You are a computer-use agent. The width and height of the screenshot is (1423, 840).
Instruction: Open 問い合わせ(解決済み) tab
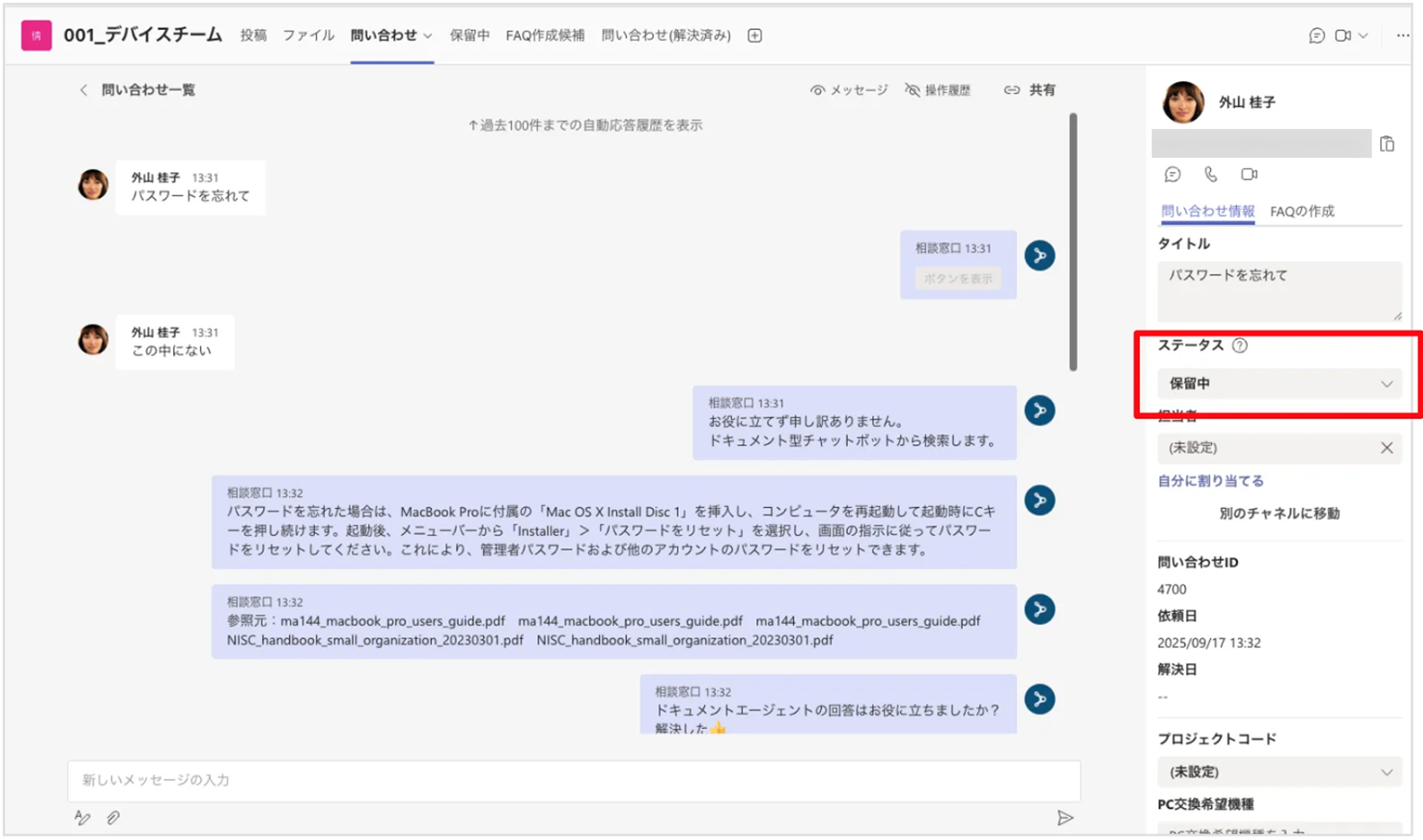click(x=666, y=36)
